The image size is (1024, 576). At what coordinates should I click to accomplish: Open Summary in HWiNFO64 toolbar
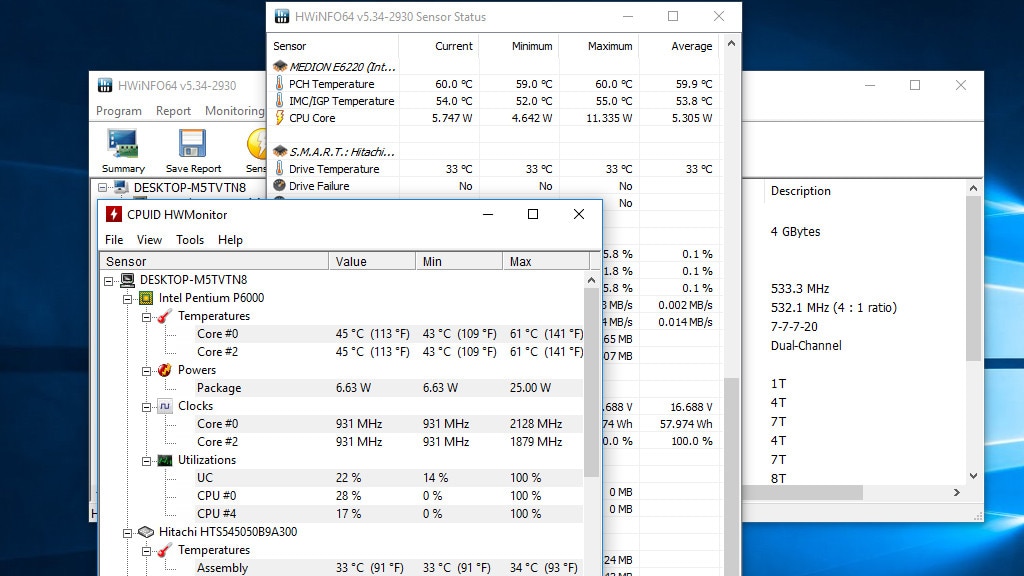[x=123, y=151]
